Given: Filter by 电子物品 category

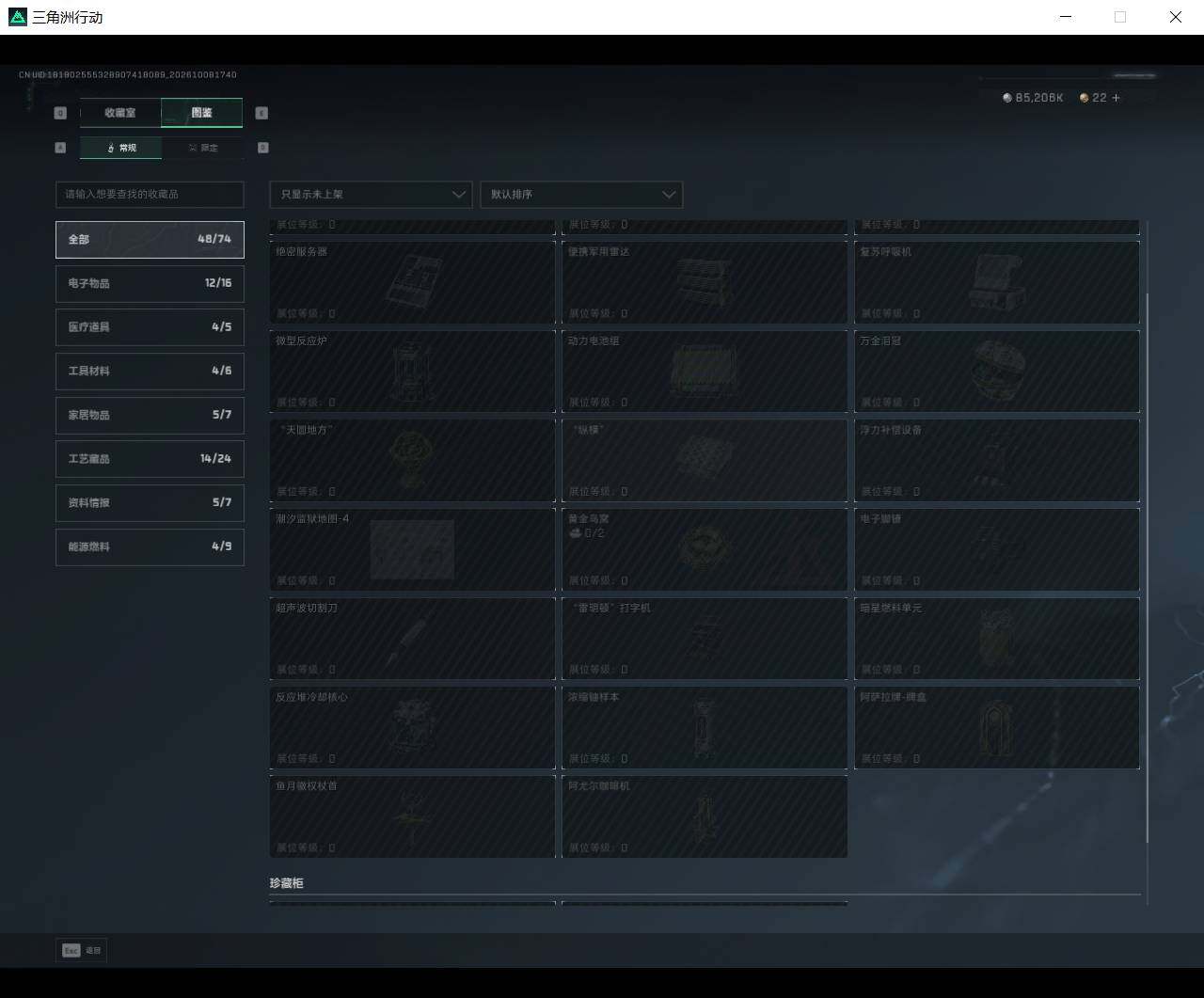Looking at the screenshot, I should click(x=150, y=283).
